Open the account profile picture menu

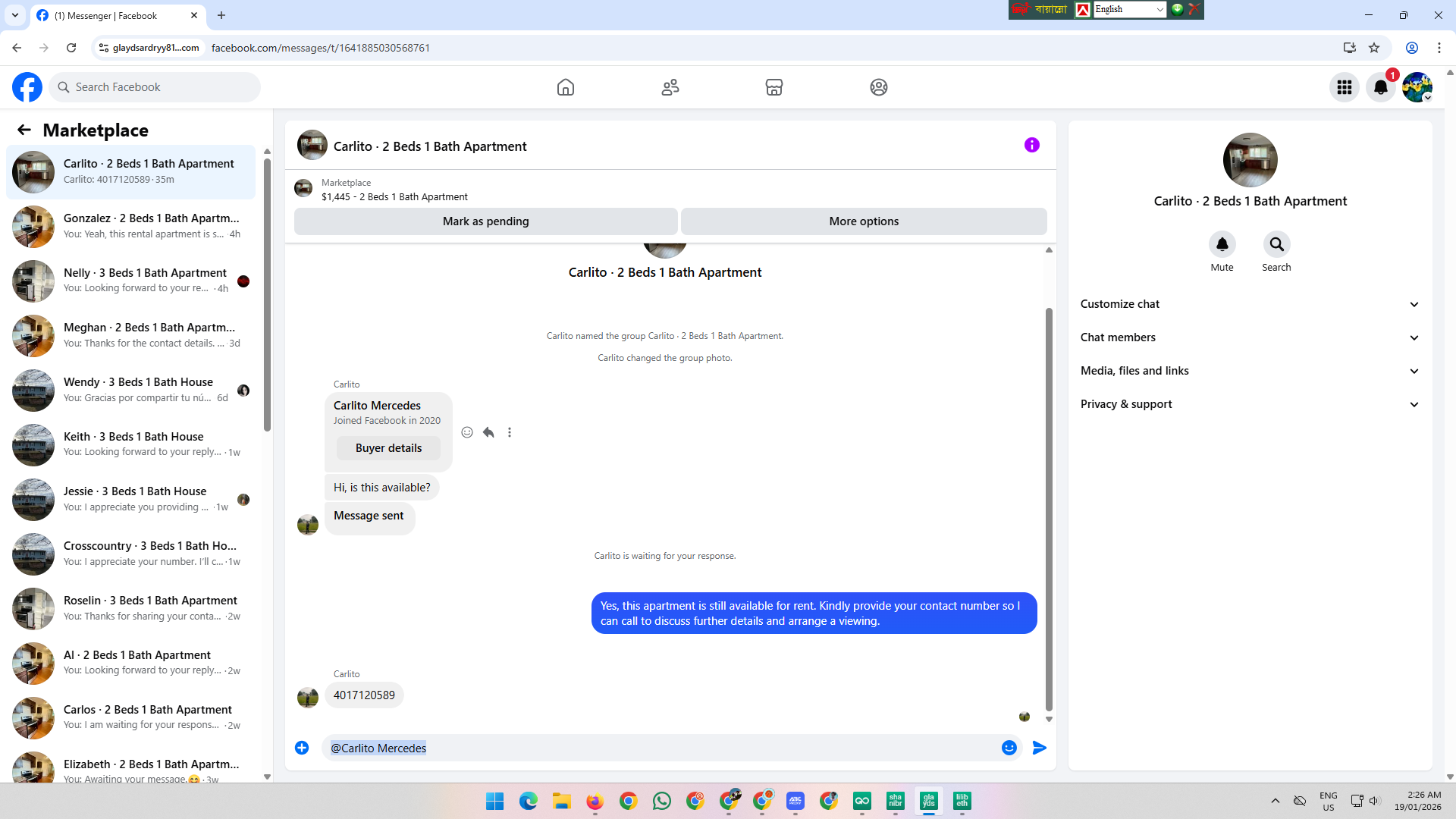[1417, 87]
